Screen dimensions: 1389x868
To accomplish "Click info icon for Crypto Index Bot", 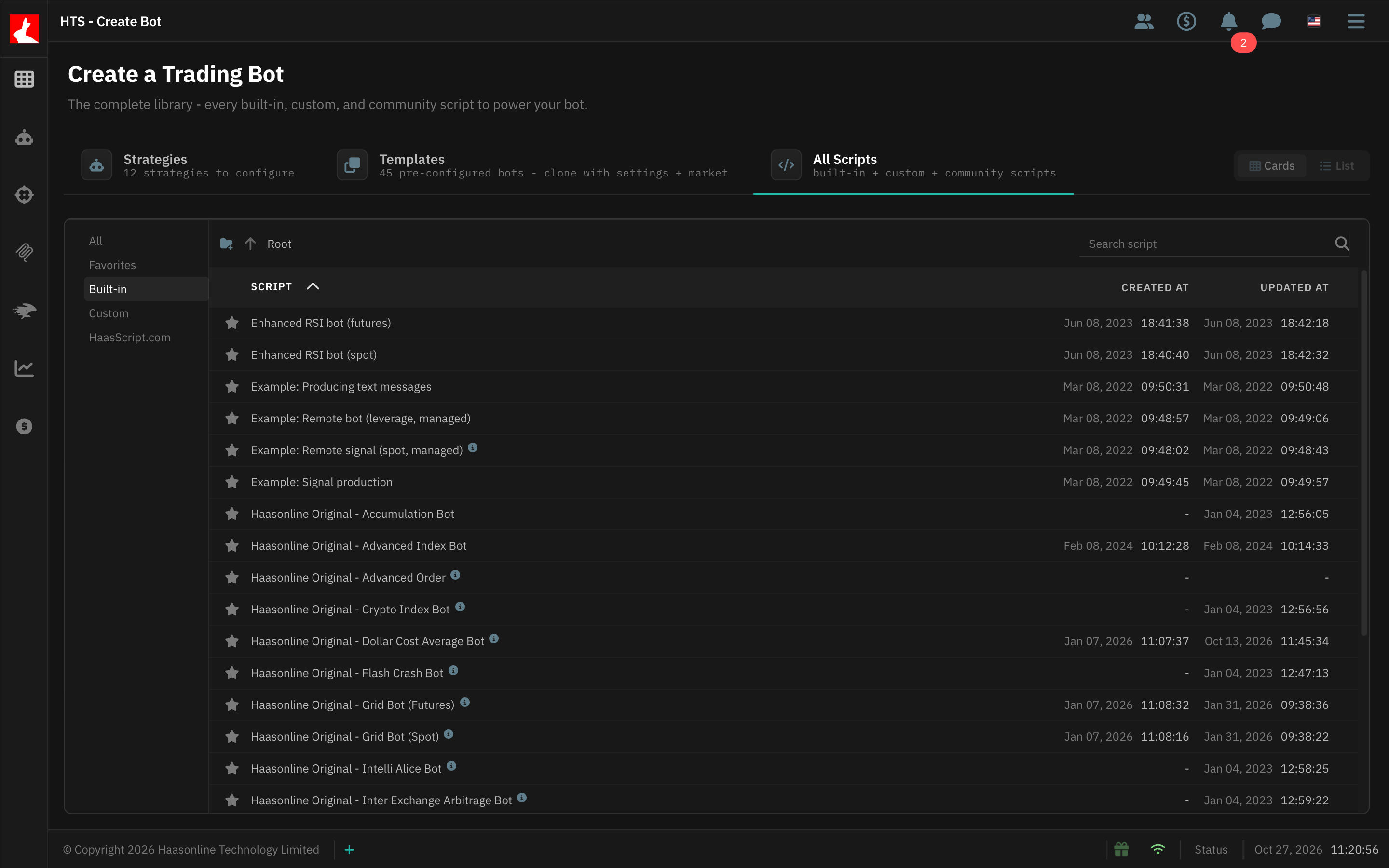I will [x=460, y=607].
